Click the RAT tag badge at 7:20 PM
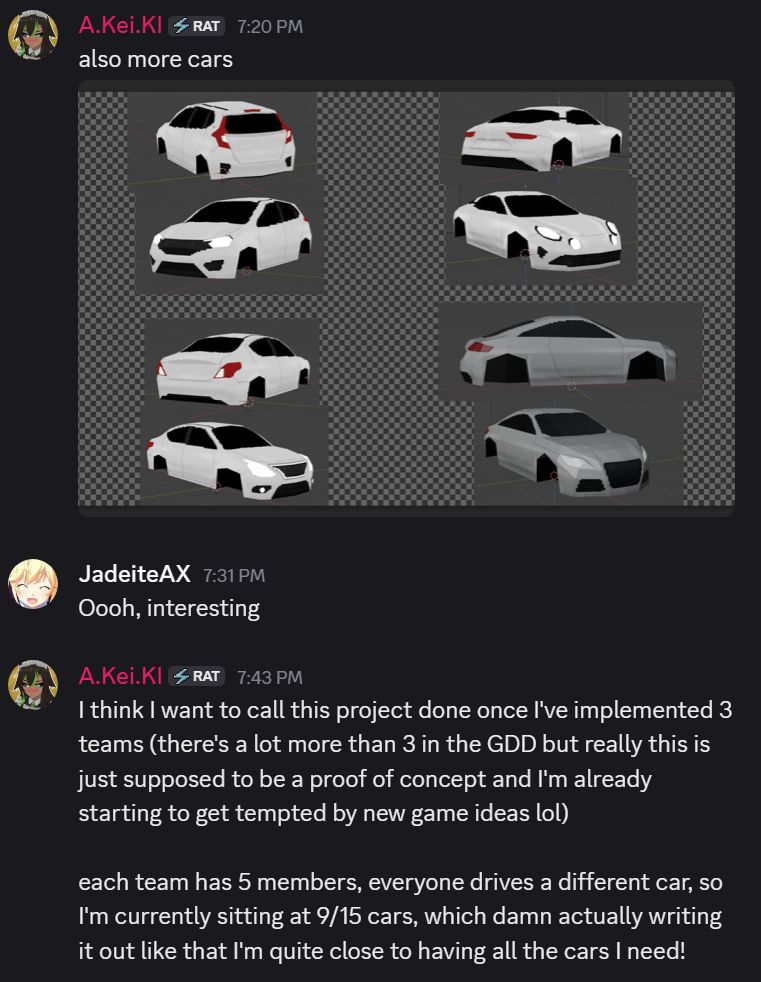761x982 pixels. coord(196,26)
